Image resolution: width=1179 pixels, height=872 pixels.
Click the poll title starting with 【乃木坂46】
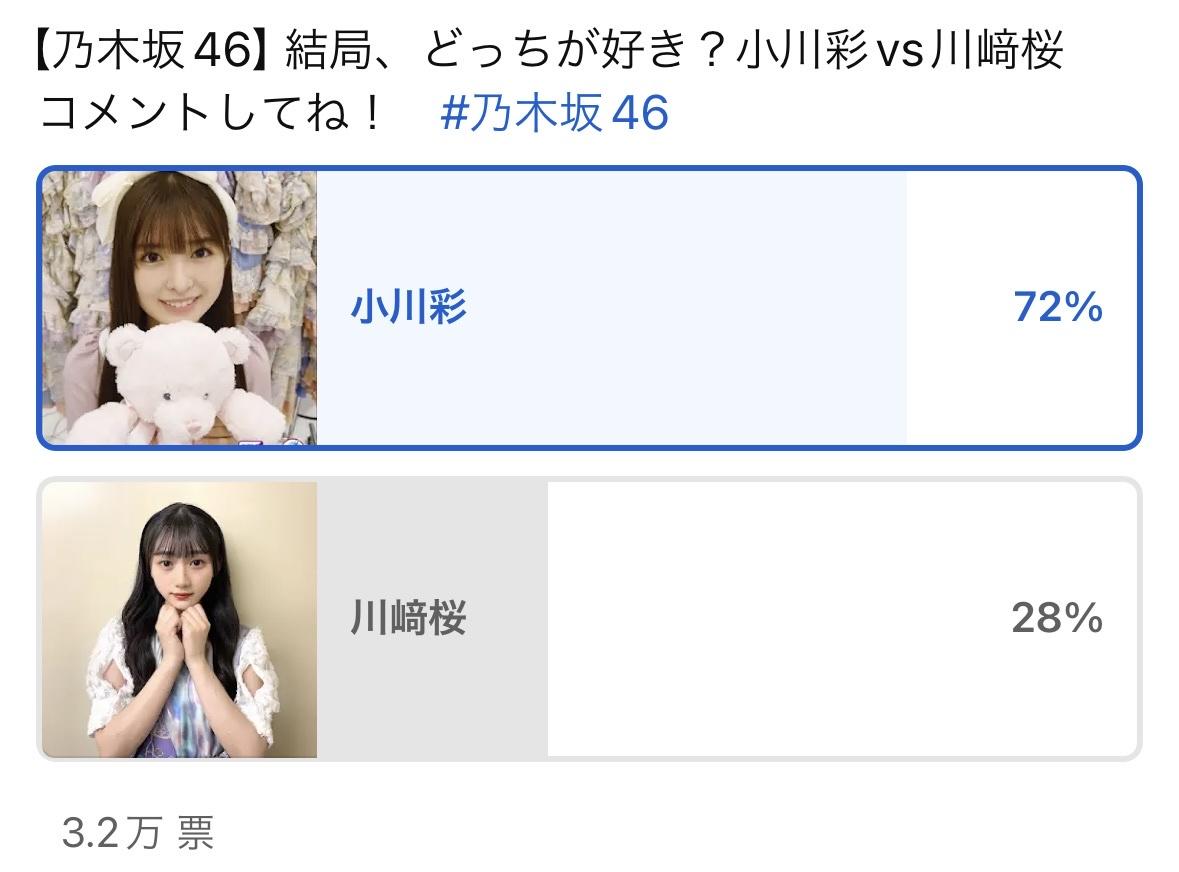coord(550,50)
